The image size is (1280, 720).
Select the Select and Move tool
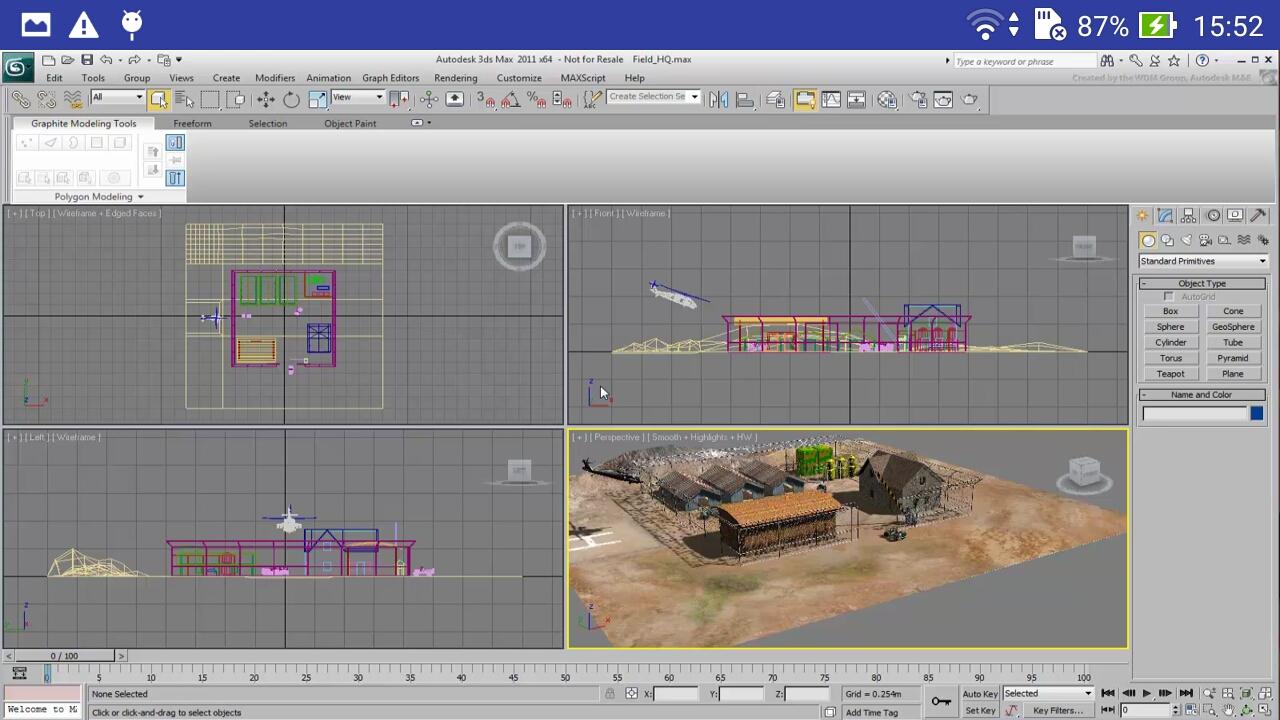click(x=266, y=99)
